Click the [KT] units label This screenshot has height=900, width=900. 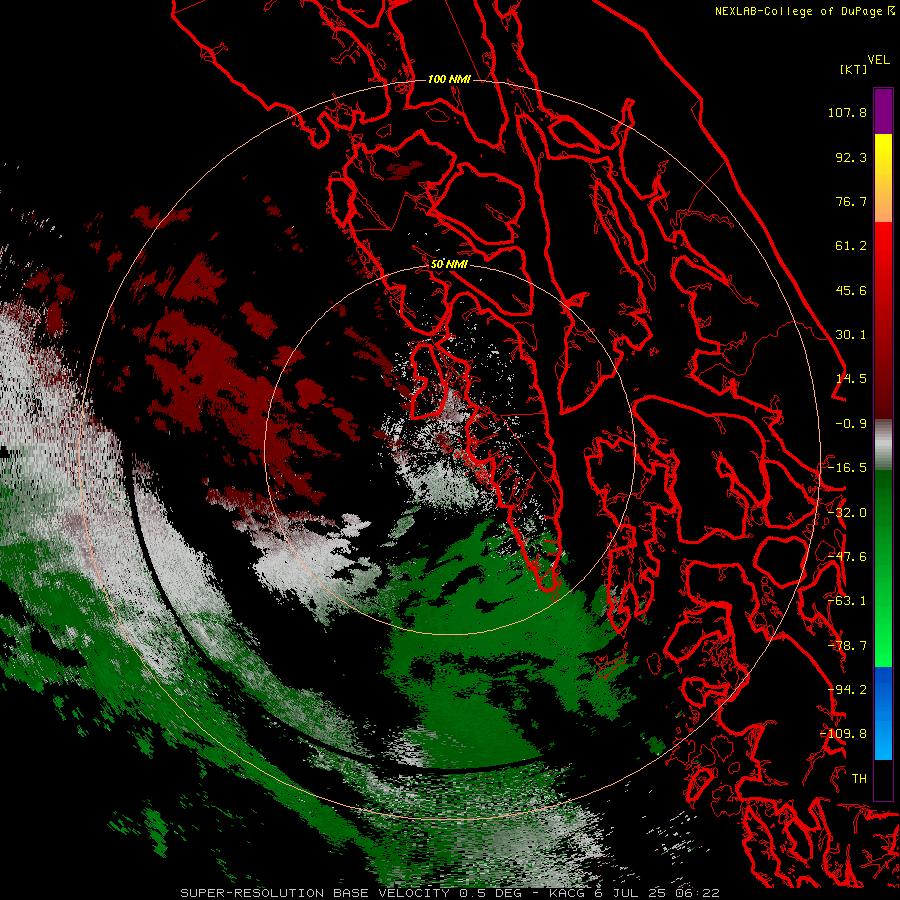pos(853,69)
